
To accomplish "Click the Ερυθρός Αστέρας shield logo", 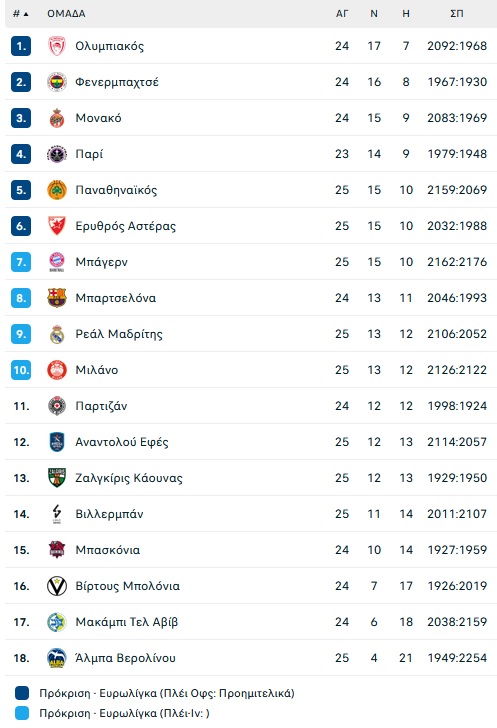I will [x=57, y=226].
